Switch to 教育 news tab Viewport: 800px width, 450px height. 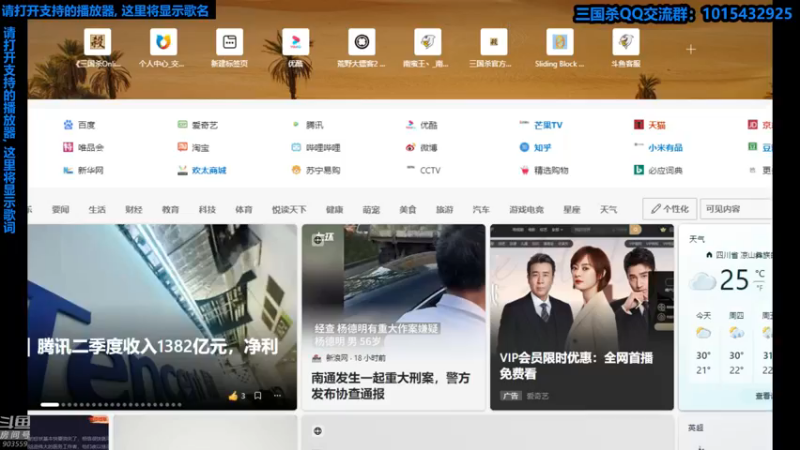click(x=170, y=209)
